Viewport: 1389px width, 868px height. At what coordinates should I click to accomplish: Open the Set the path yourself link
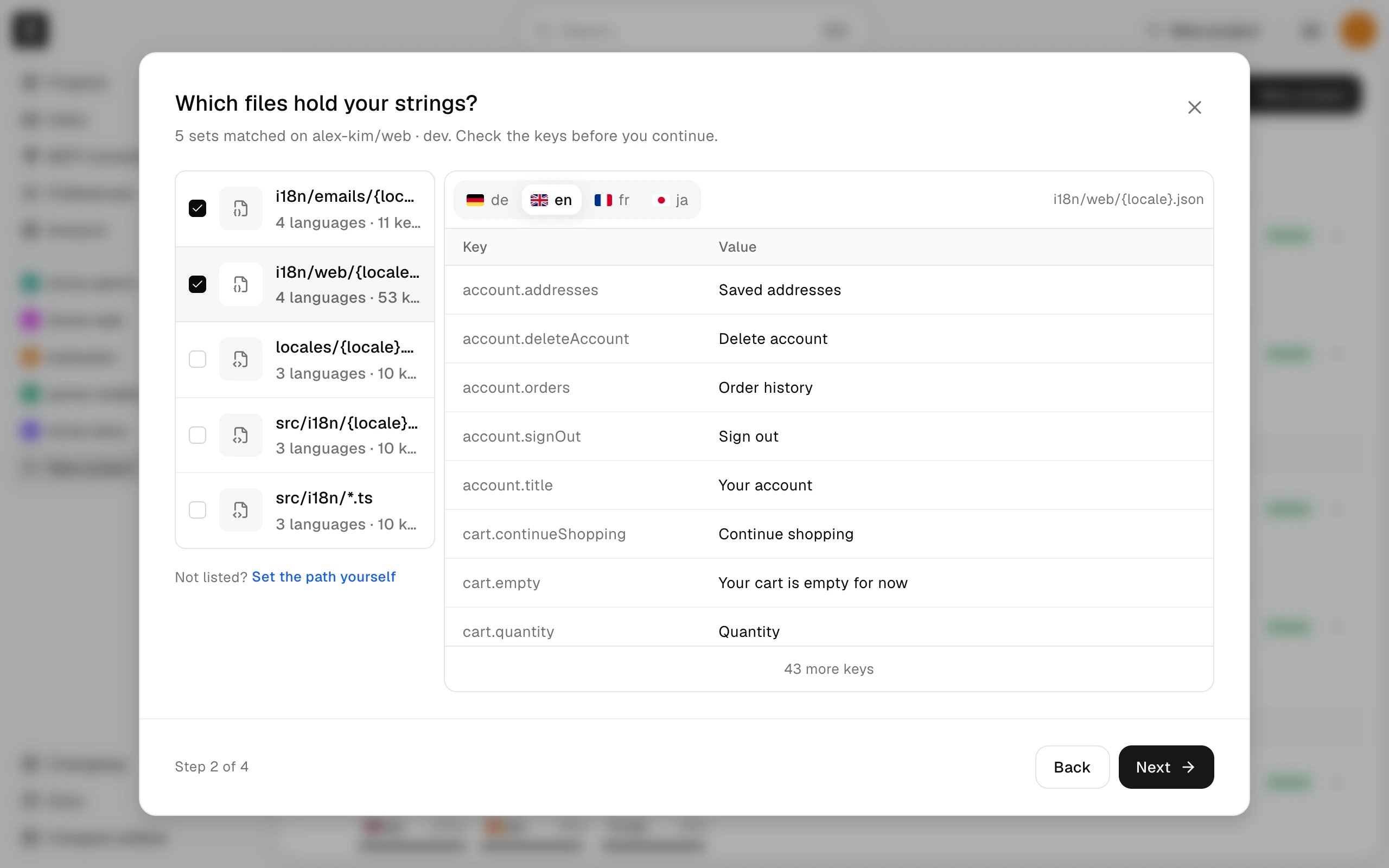coord(324,577)
